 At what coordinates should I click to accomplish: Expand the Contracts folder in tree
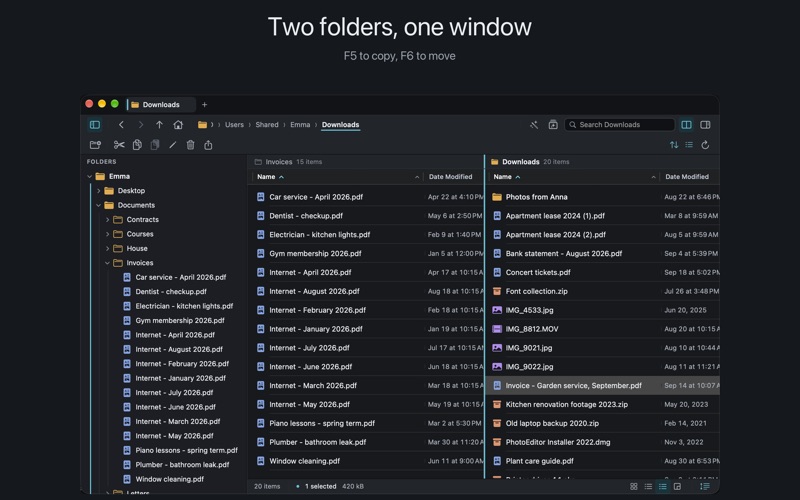click(x=107, y=219)
